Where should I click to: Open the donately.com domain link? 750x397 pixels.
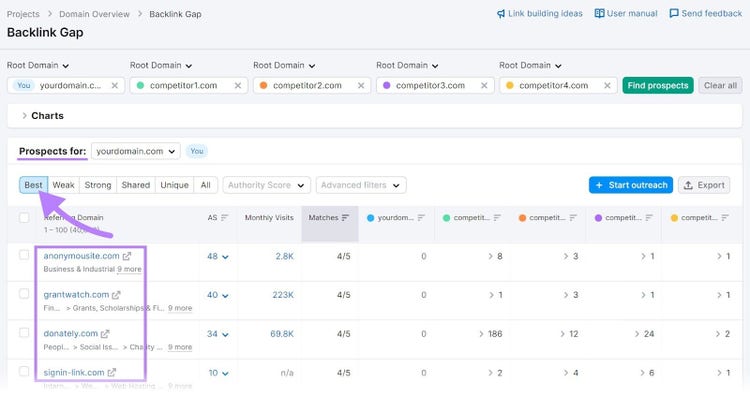71,334
